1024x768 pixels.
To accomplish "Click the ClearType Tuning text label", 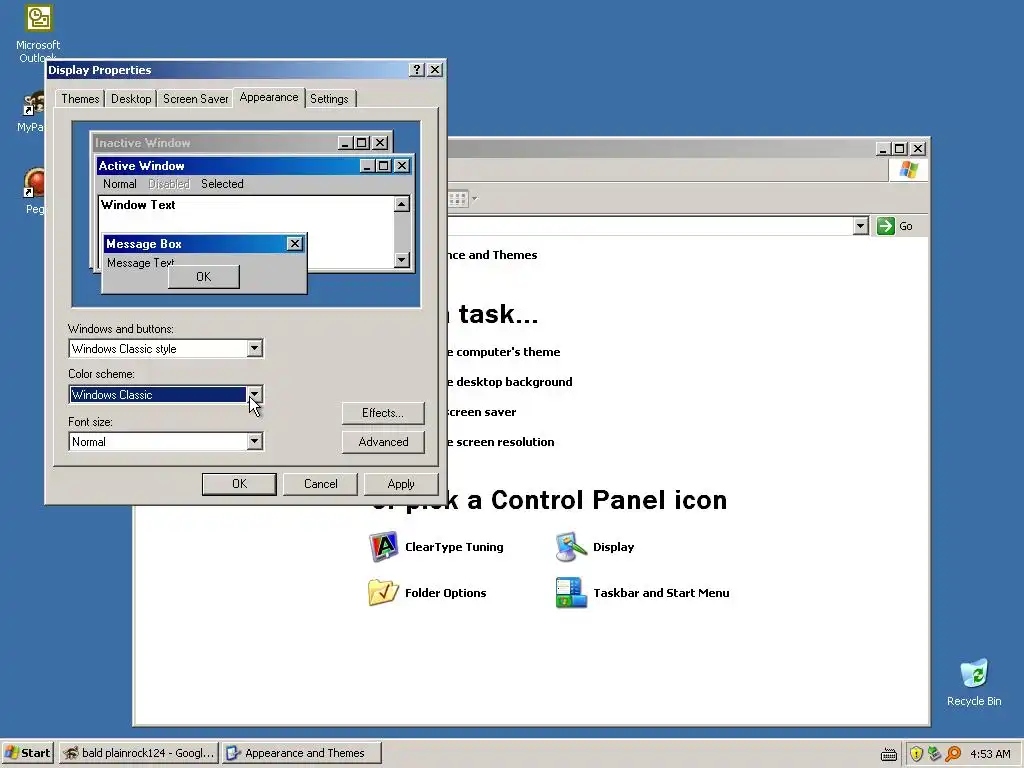I will (454, 547).
